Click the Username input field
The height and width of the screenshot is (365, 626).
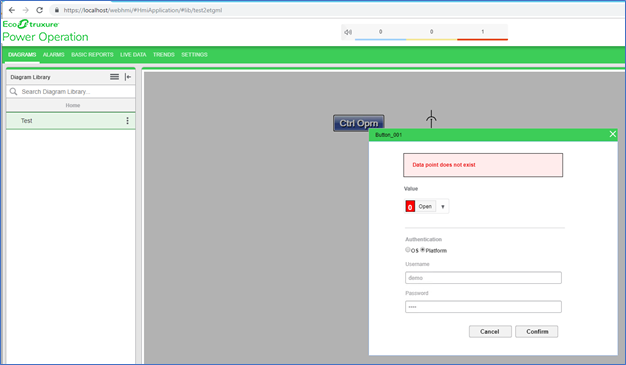point(483,278)
